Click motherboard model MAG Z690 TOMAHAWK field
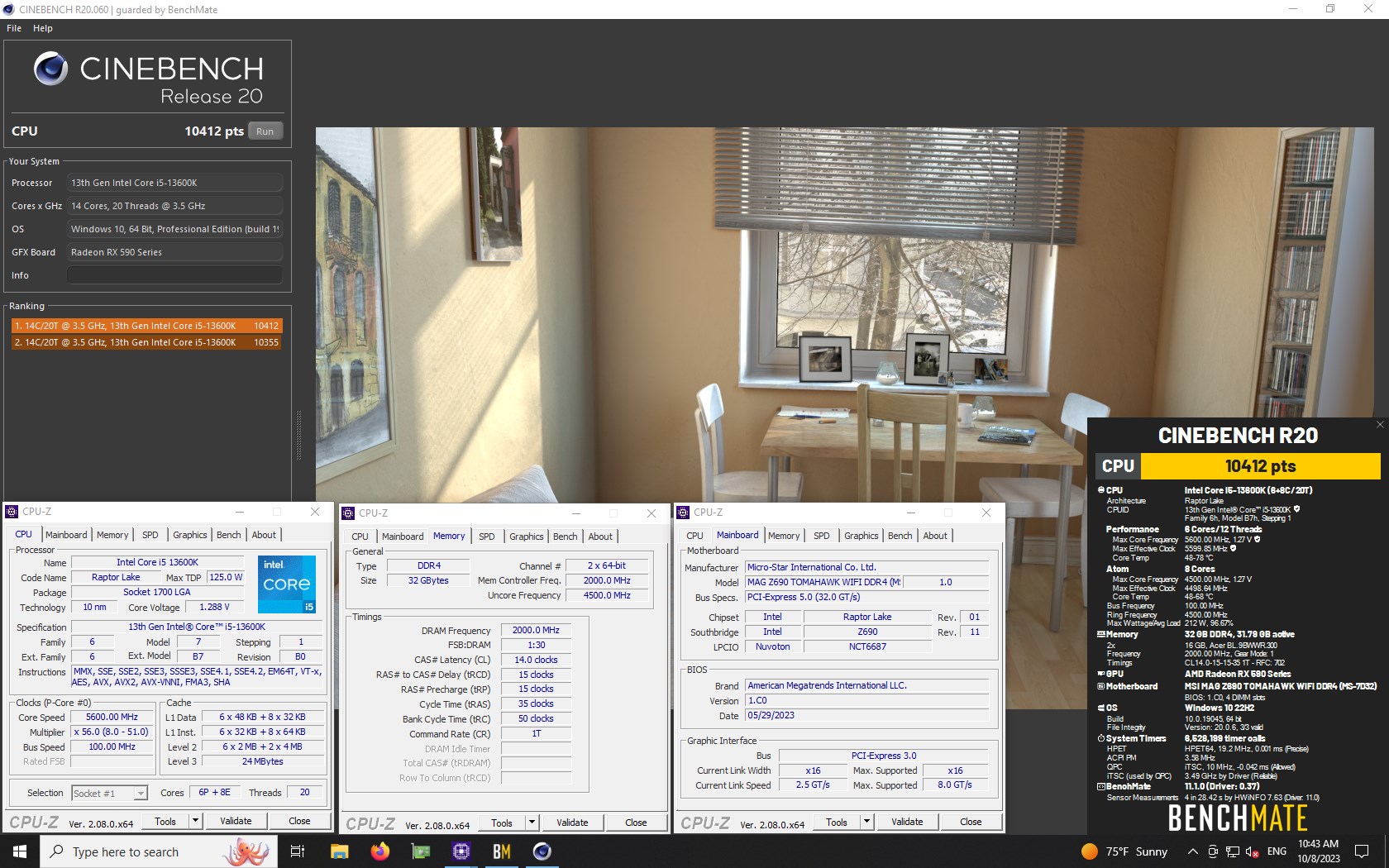1389x868 pixels. [x=823, y=582]
